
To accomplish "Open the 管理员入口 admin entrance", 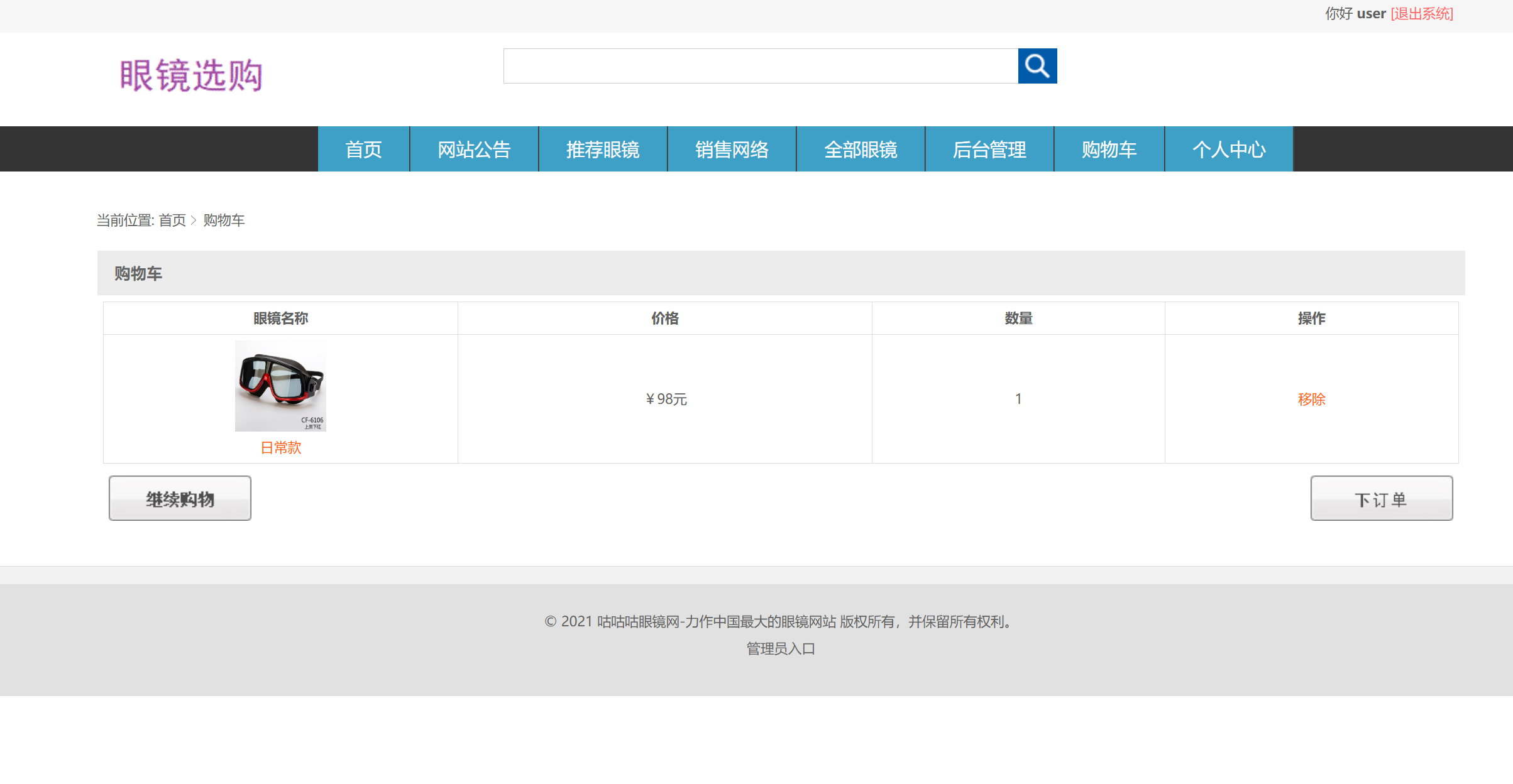I will point(779,648).
